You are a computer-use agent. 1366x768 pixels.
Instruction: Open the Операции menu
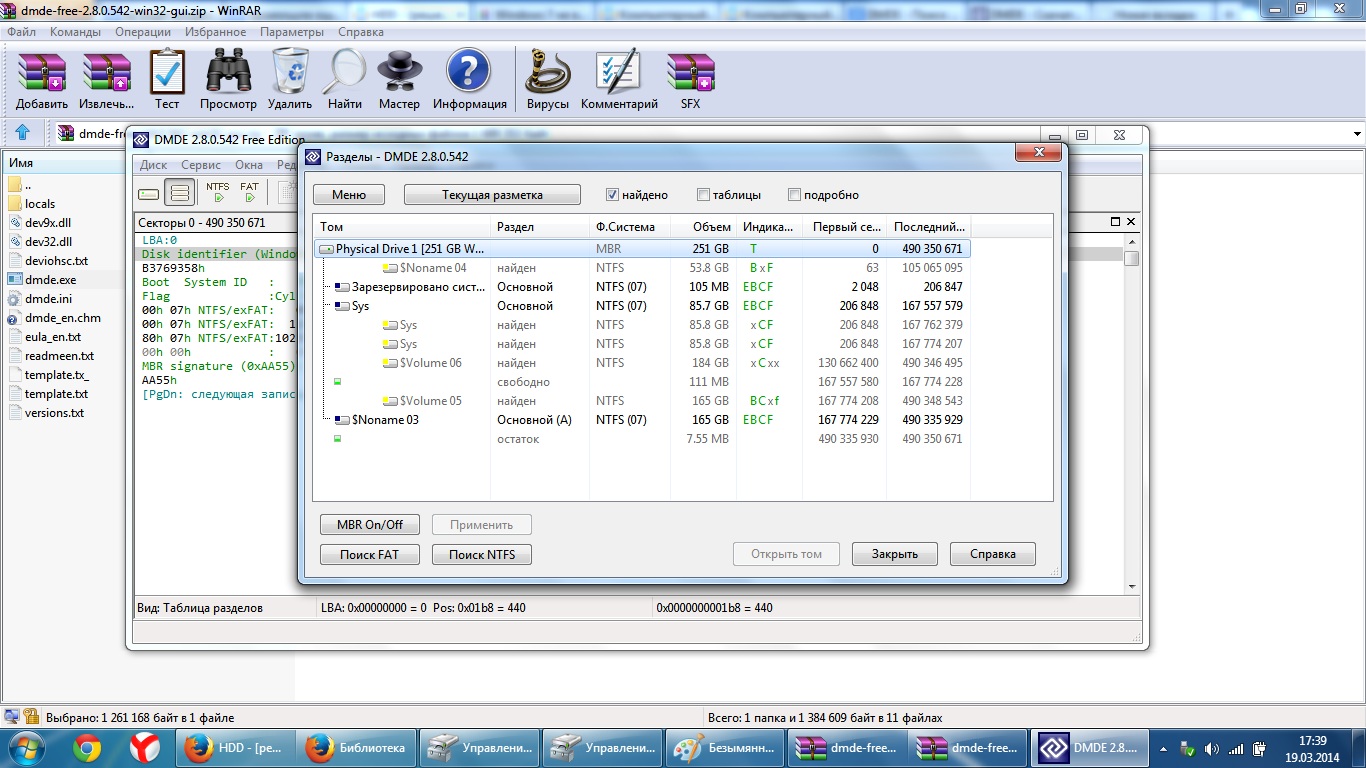(x=142, y=32)
